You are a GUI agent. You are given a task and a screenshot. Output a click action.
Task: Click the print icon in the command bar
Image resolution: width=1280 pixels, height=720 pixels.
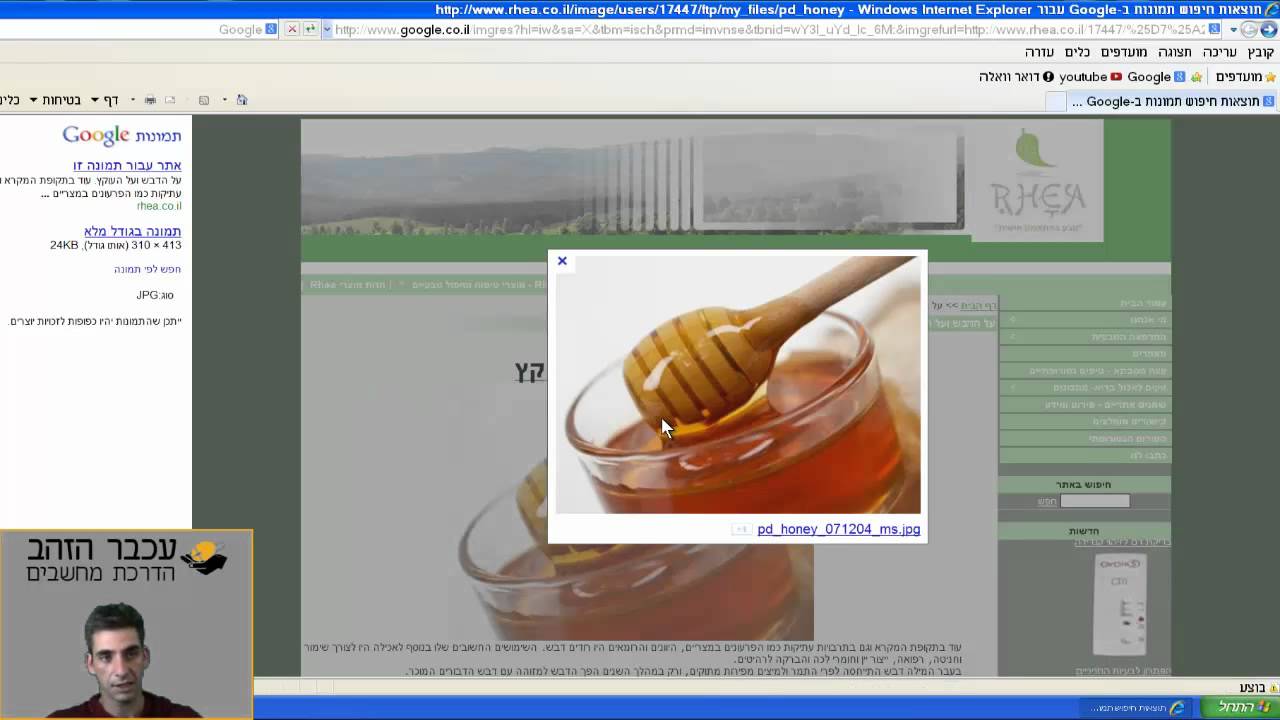150,100
